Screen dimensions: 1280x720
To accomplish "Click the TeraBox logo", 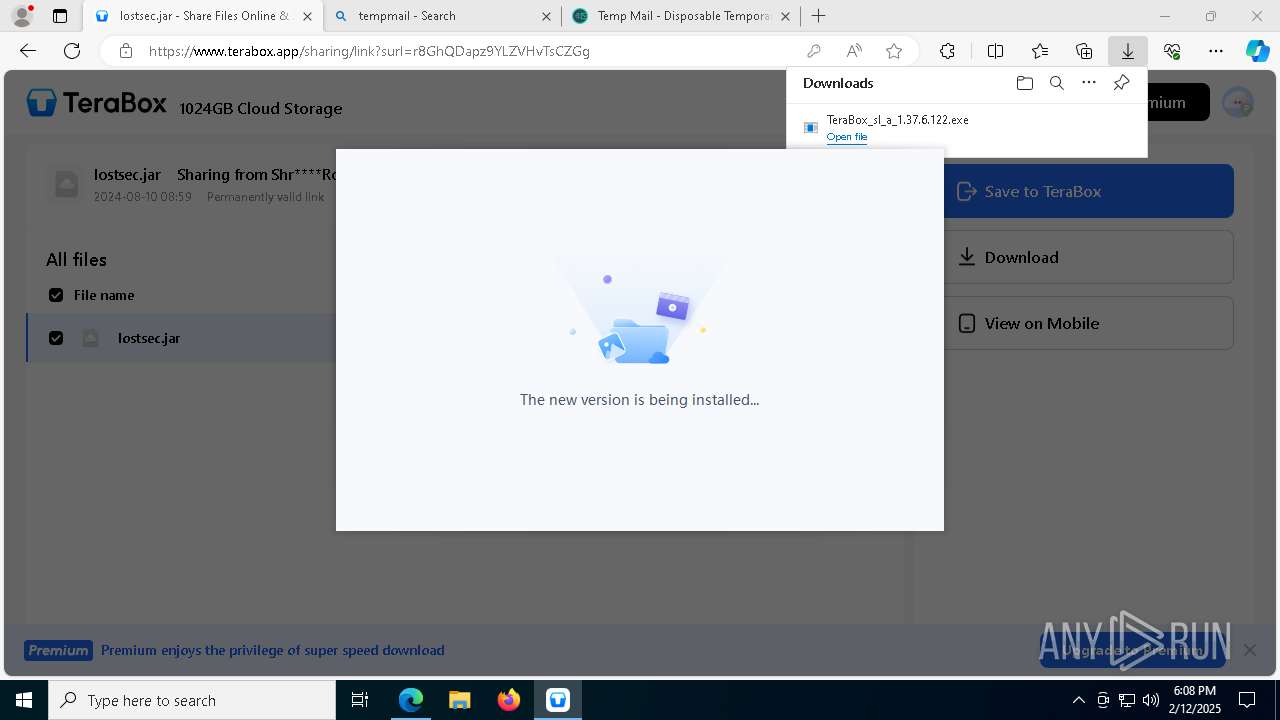I will (x=96, y=103).
